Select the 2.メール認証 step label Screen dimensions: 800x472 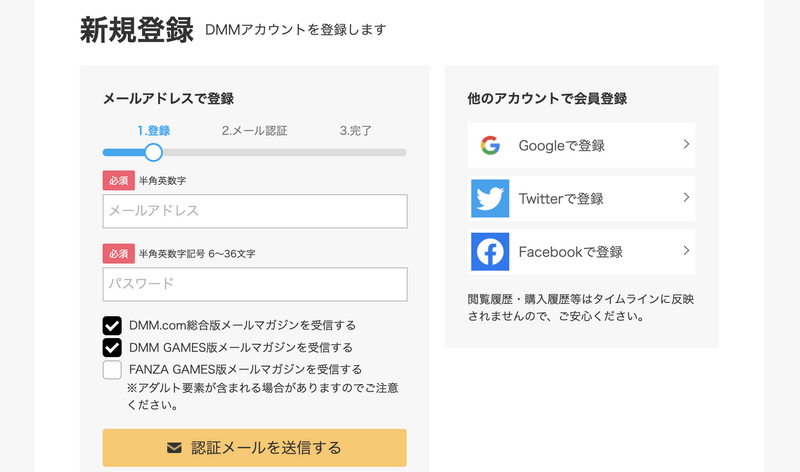point(254,130)
